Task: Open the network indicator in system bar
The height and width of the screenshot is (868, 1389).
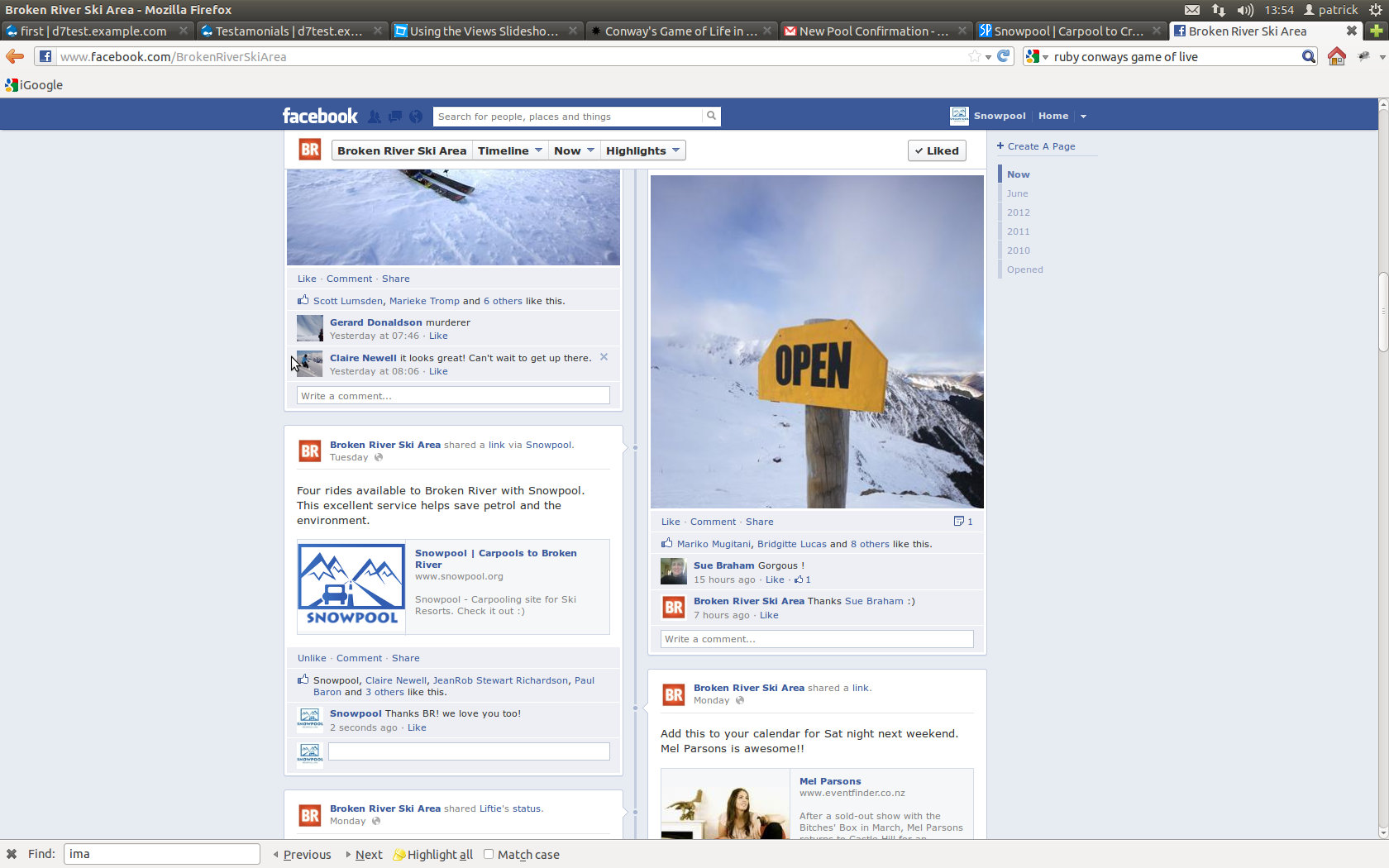Action: tap(1219, 10)
